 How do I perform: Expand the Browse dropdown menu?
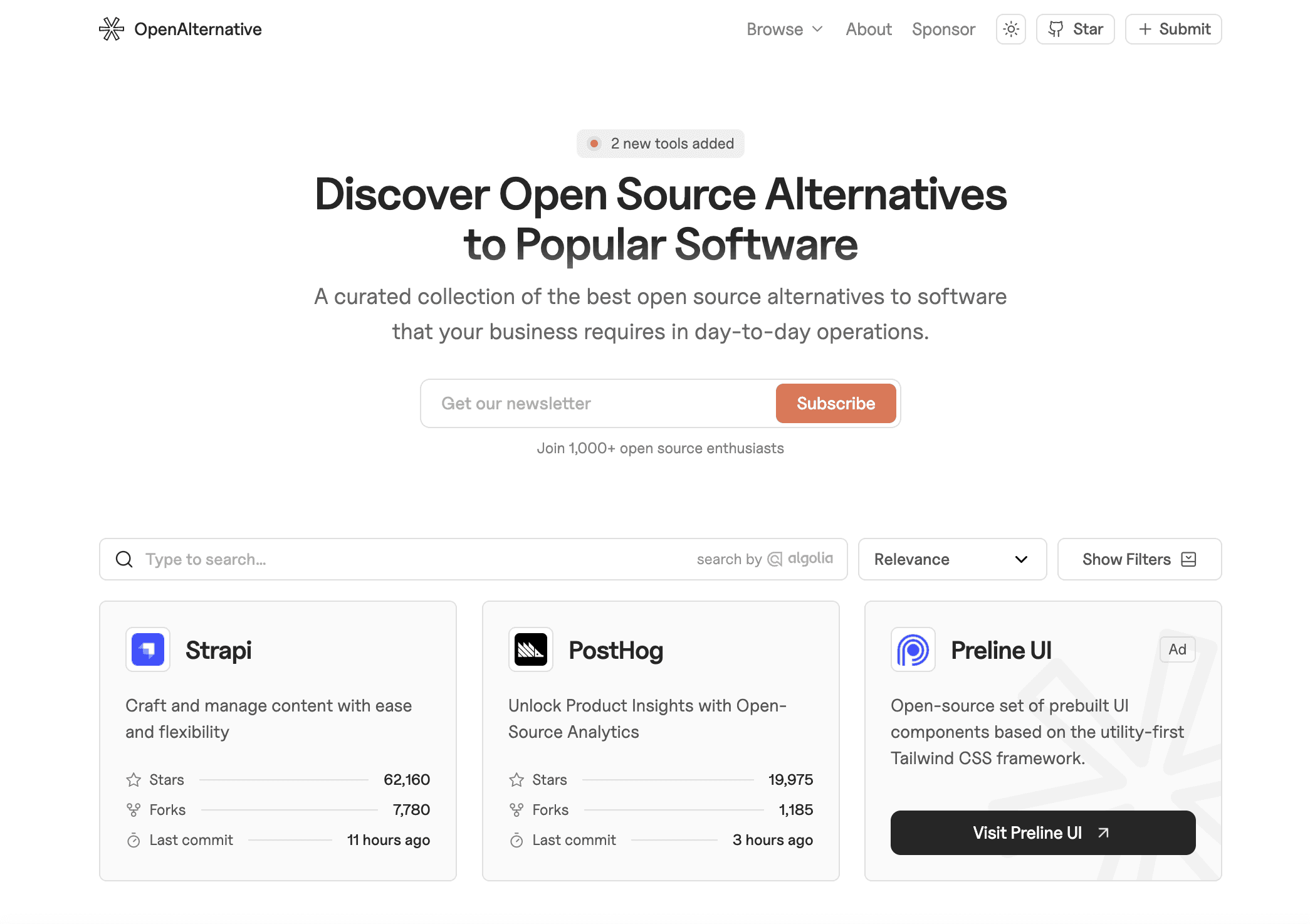784,29
